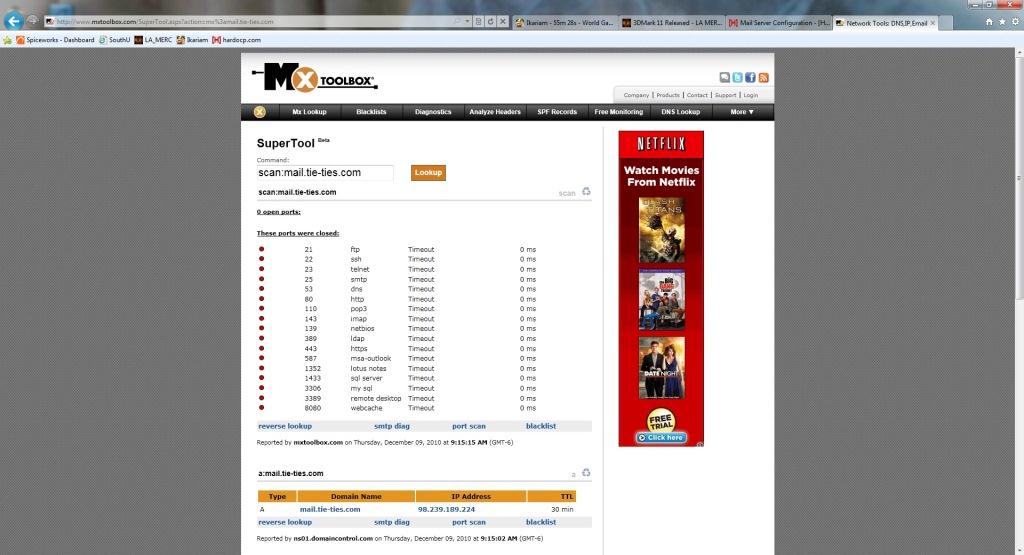The height and width of the screenshot is (555, 1024).
Task: Click the page scrollbar up arrow
Action: (x=1019, y=54)
